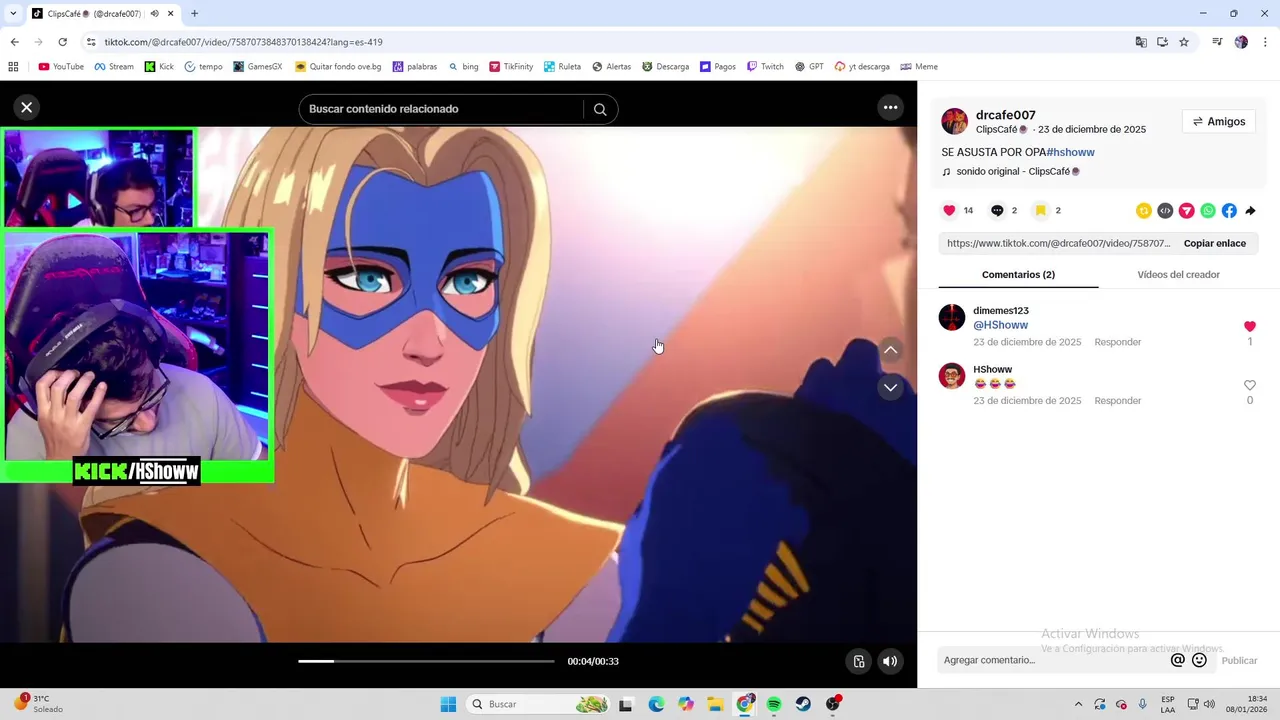Go back in browser history

click(x=14, y=42)
